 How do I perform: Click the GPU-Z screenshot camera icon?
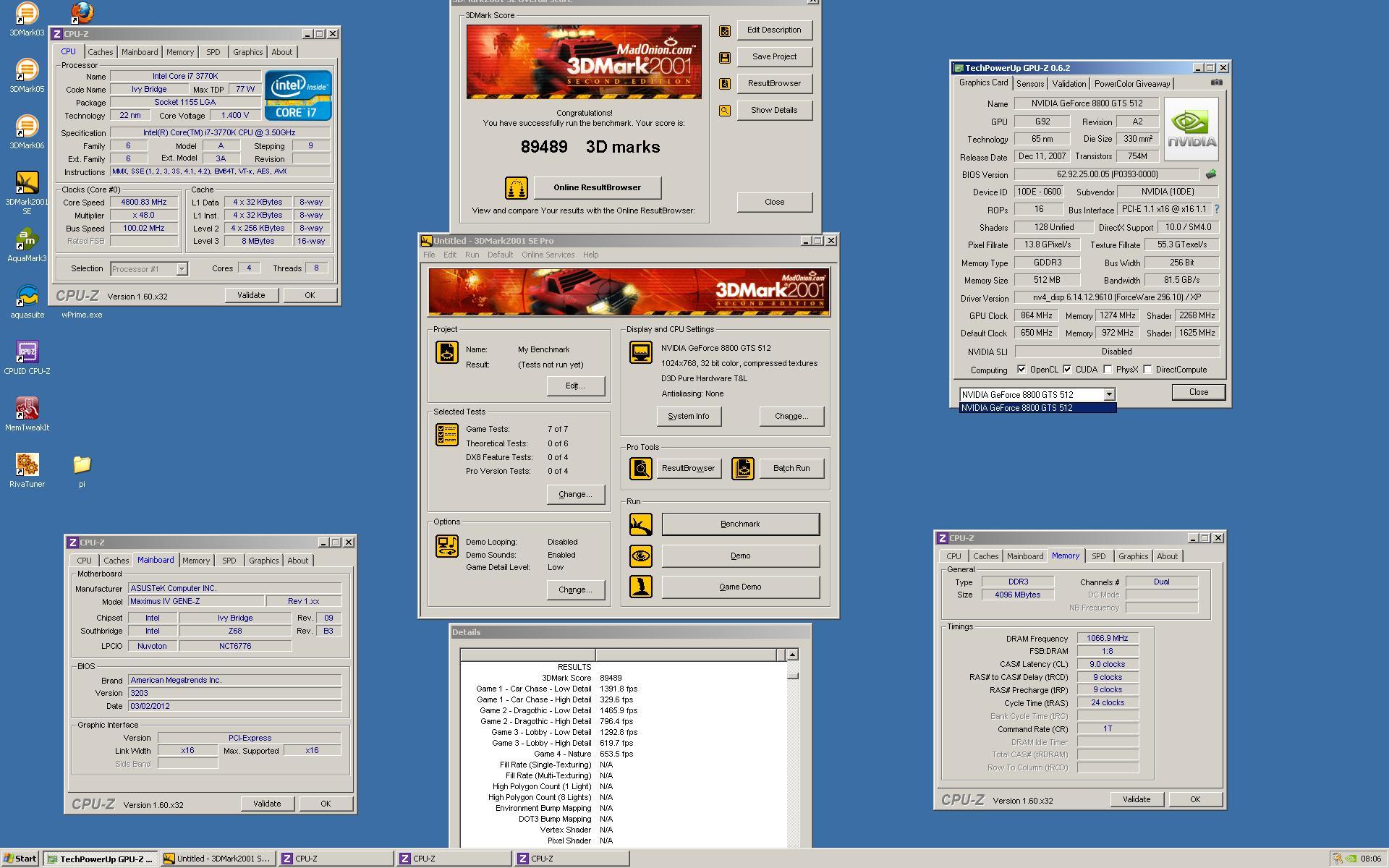coord(1216,82)
